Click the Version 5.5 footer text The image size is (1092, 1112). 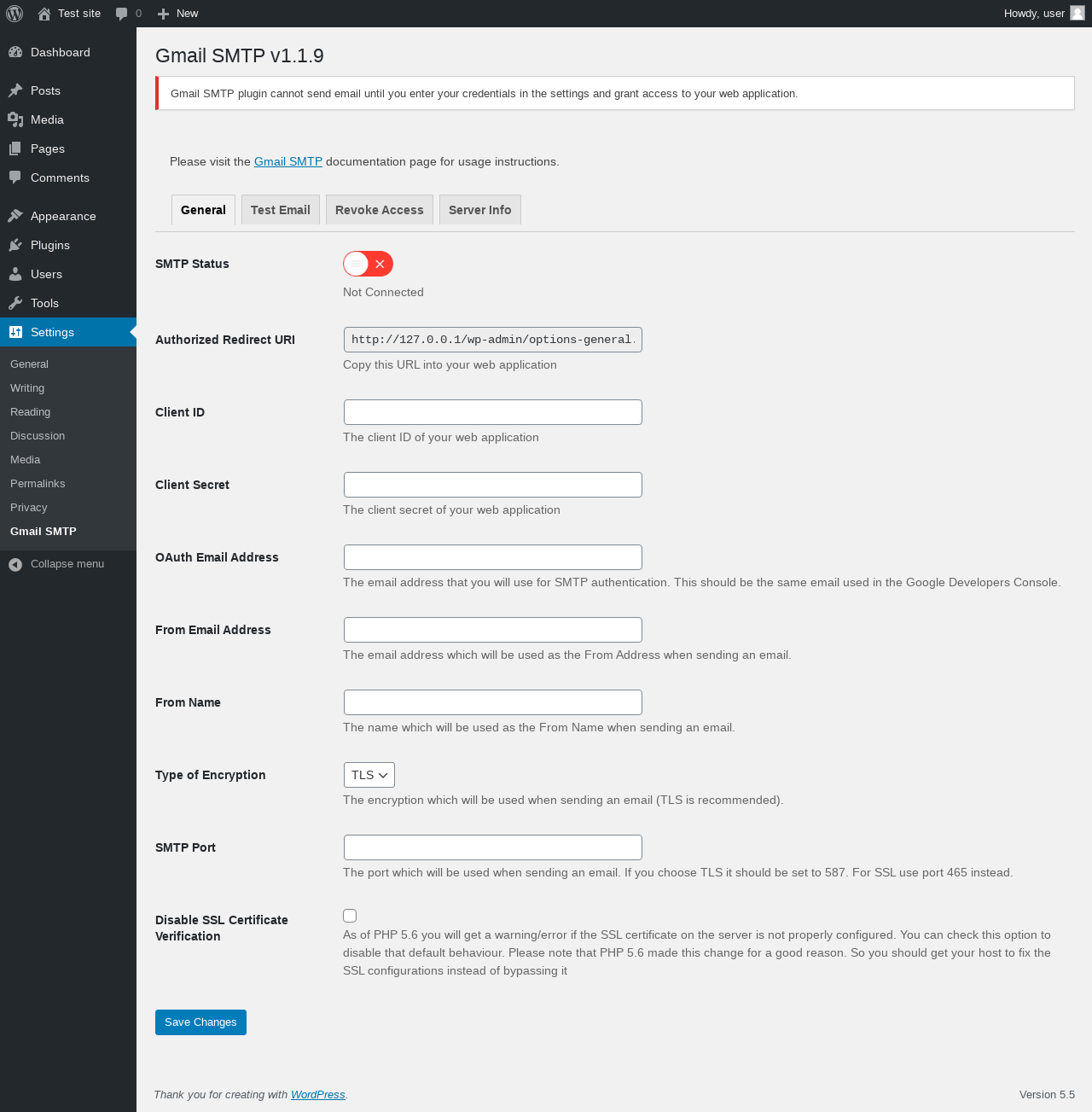point(1047,1095)
